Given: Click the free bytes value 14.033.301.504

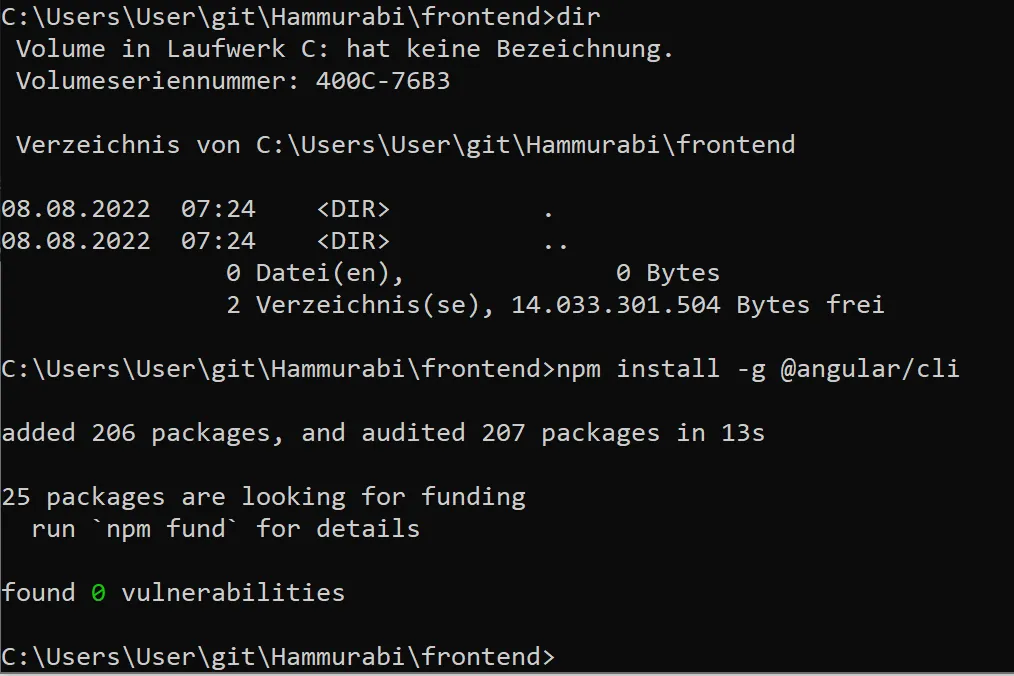Looking at the screenshot, I should 616,305.
